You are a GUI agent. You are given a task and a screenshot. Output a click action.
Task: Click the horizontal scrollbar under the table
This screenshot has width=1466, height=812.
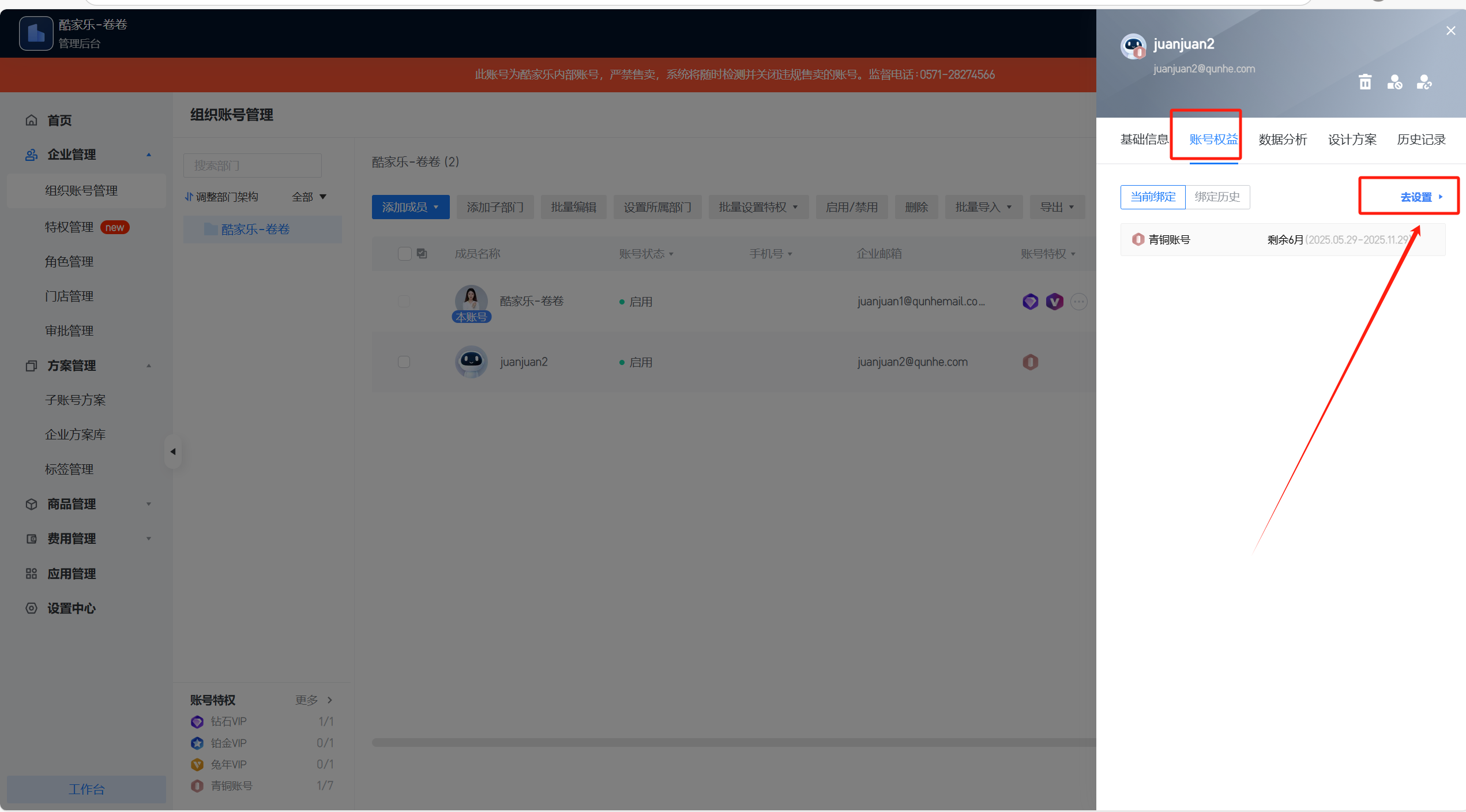click(x=732, y=742)
